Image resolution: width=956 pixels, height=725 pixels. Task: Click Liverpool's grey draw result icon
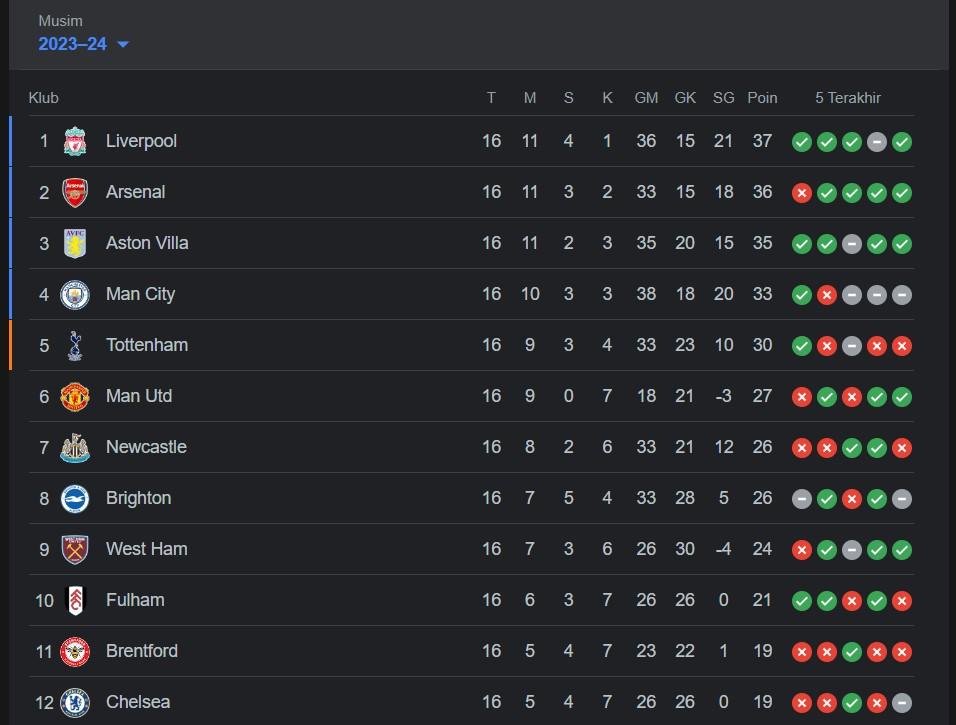coord(877,142)
